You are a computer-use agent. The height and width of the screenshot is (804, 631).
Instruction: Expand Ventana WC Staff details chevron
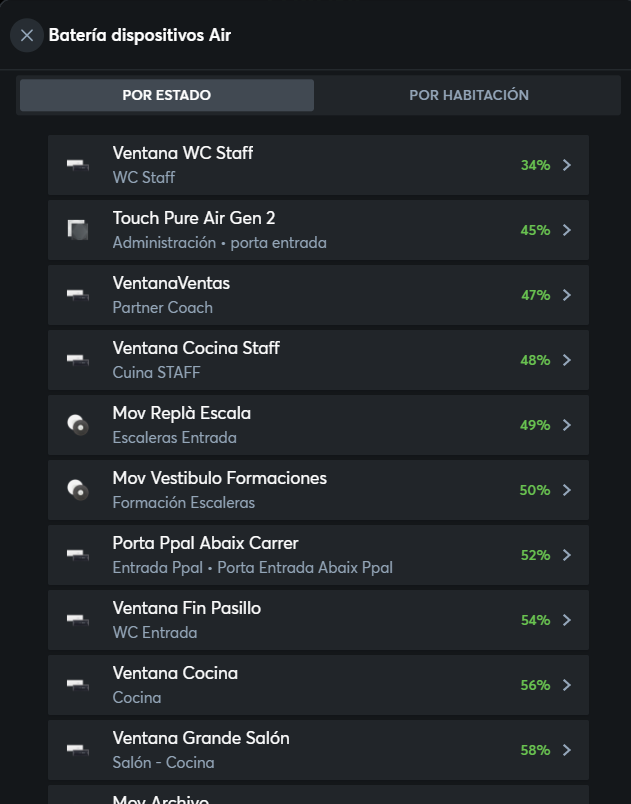pyautogui.click(x=567, y=165)
